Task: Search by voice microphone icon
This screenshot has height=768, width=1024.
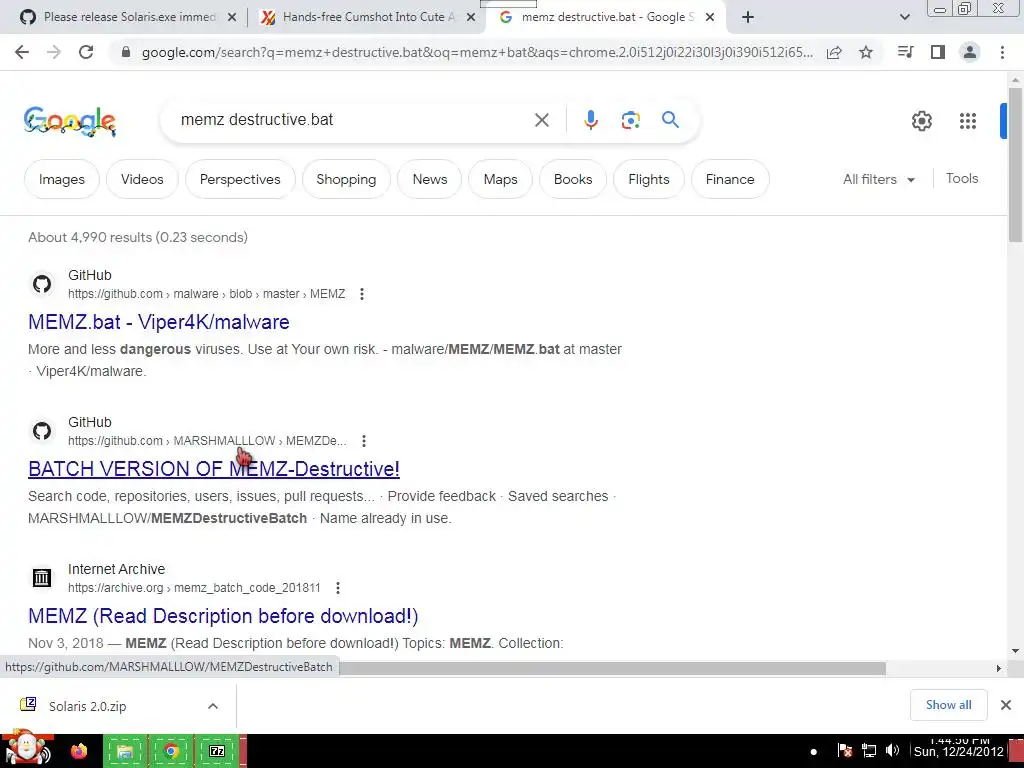Action: pyautogui.click(x=590, y=120)
